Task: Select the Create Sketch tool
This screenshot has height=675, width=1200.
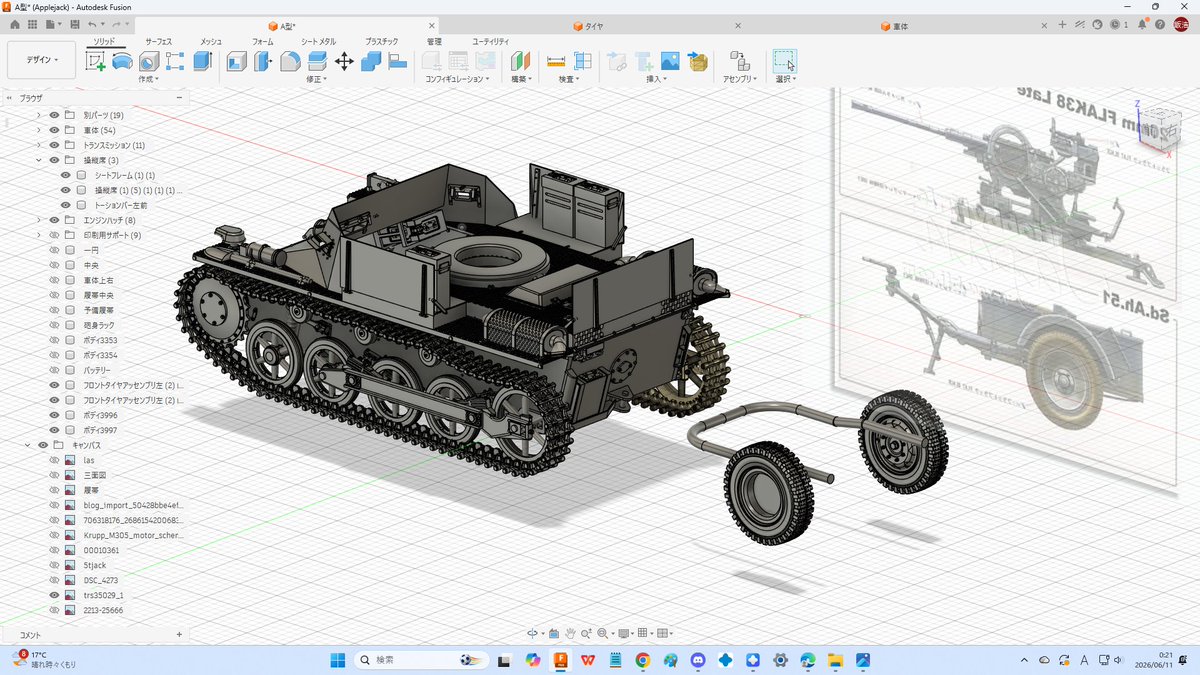Action: [x=96, y=61]
